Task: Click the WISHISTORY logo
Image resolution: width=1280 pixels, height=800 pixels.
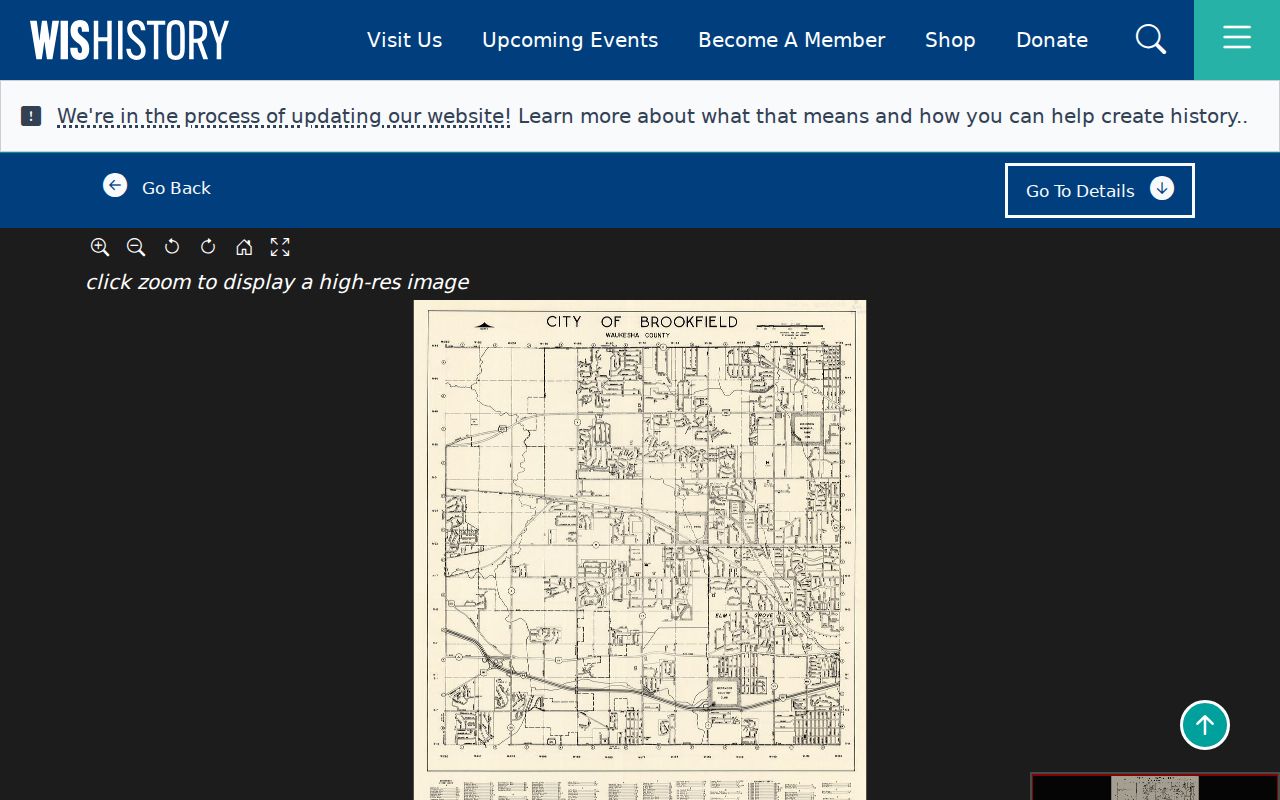Action: click(x=129, y=40)
